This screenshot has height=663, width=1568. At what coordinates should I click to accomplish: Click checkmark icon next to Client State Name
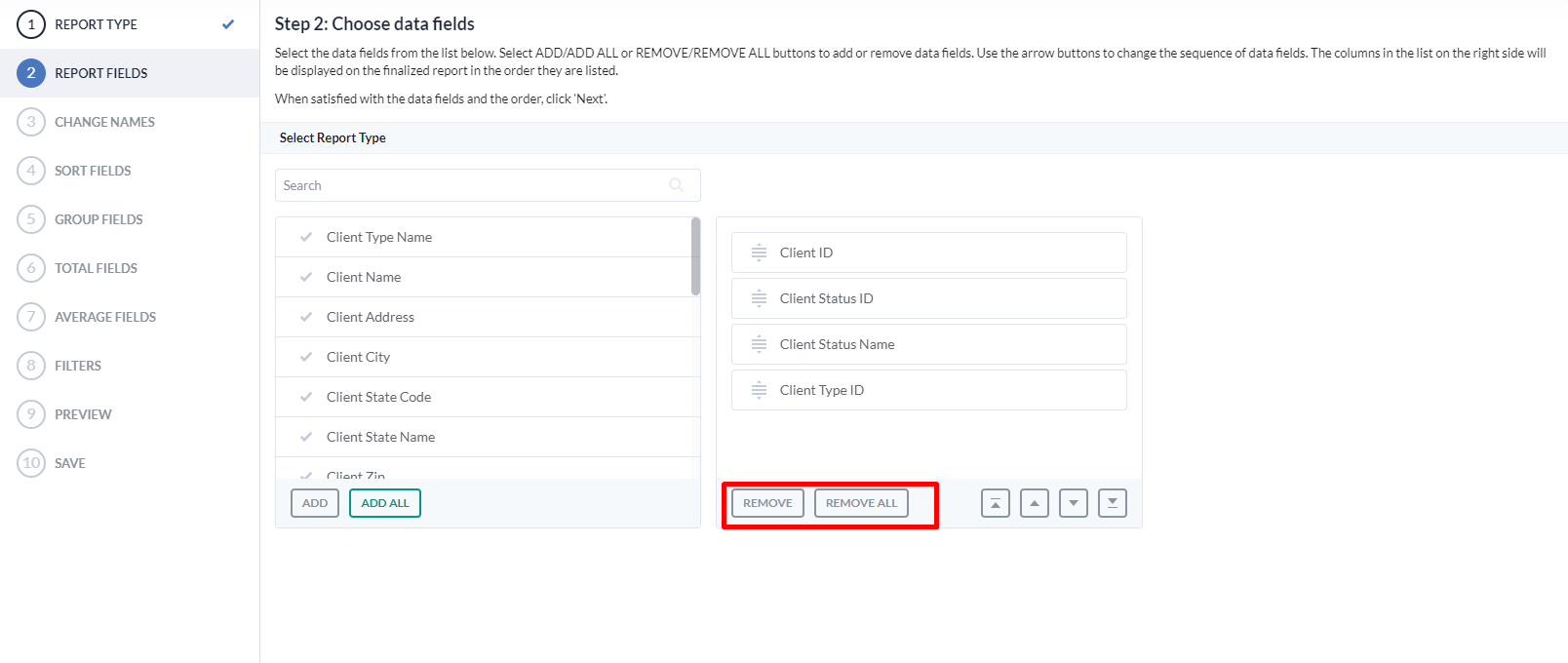point(306,437)
